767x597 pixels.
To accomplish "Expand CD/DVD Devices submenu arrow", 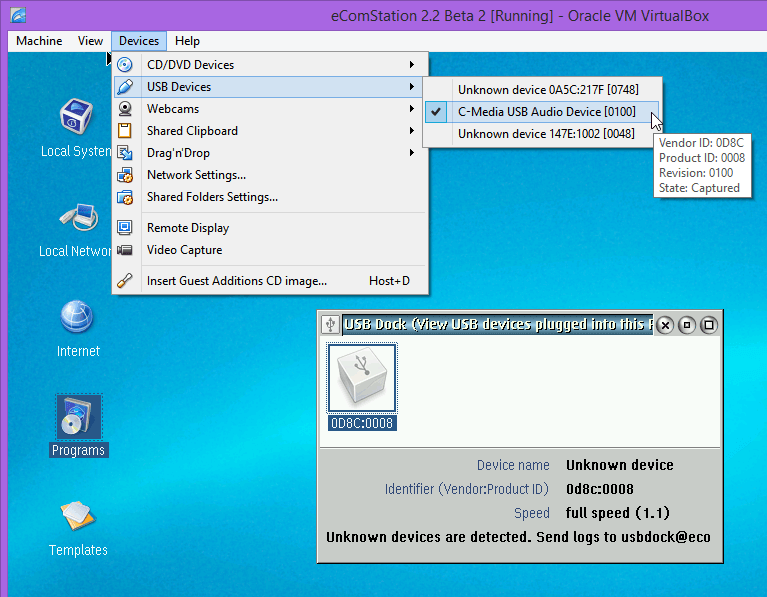I will pos(412,65).
